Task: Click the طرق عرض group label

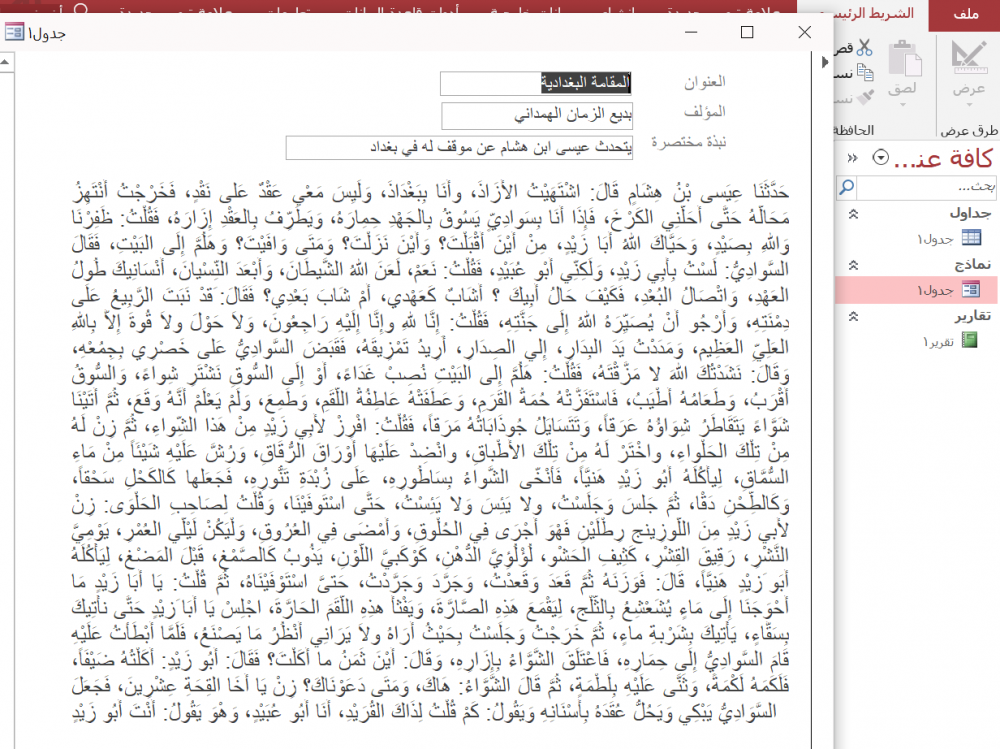Action: (x=969, y=131)
